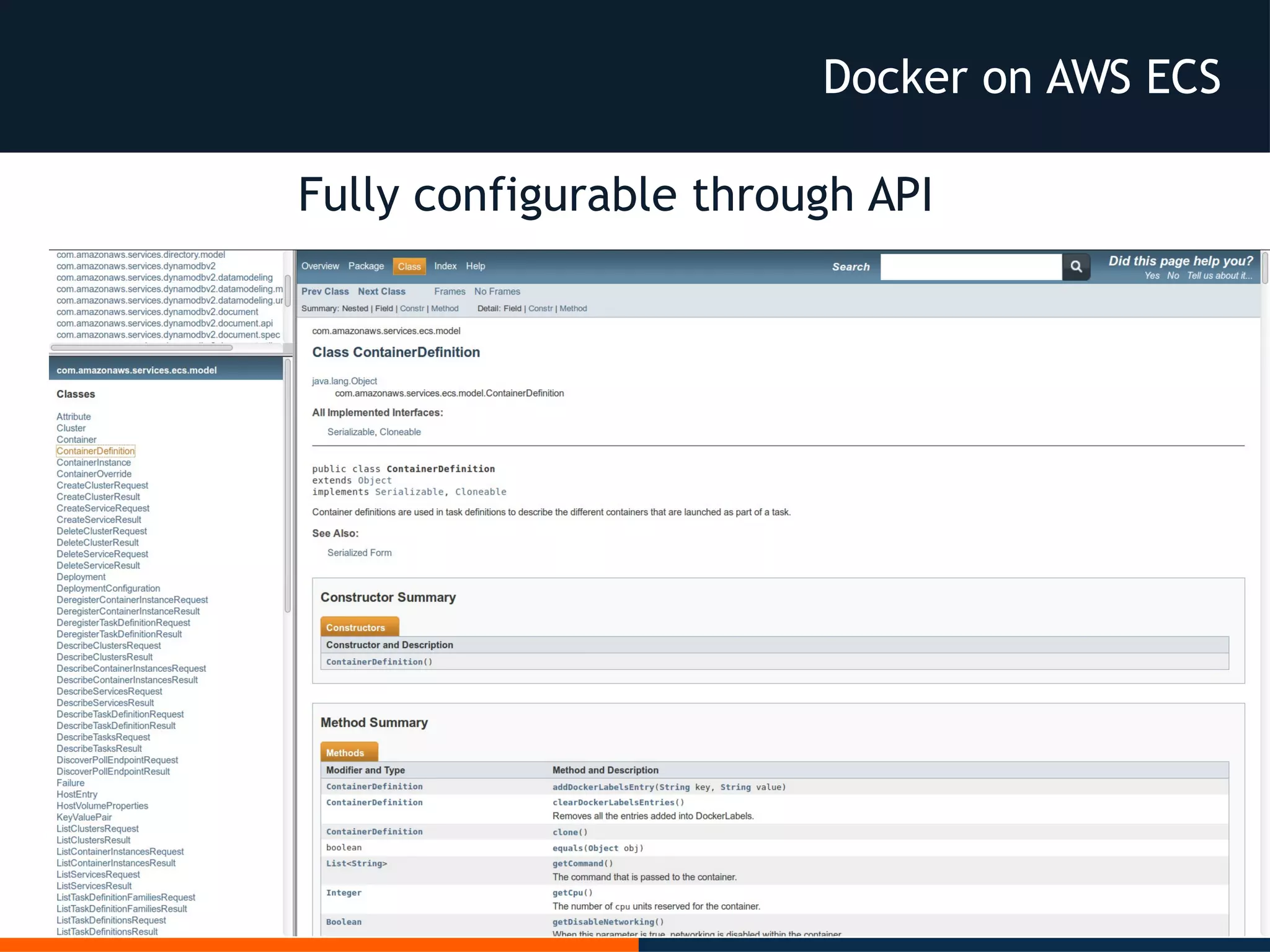Open com.amazonaws.services.directory.model package
Screen dimensions: 1270x952
[141, 255]
